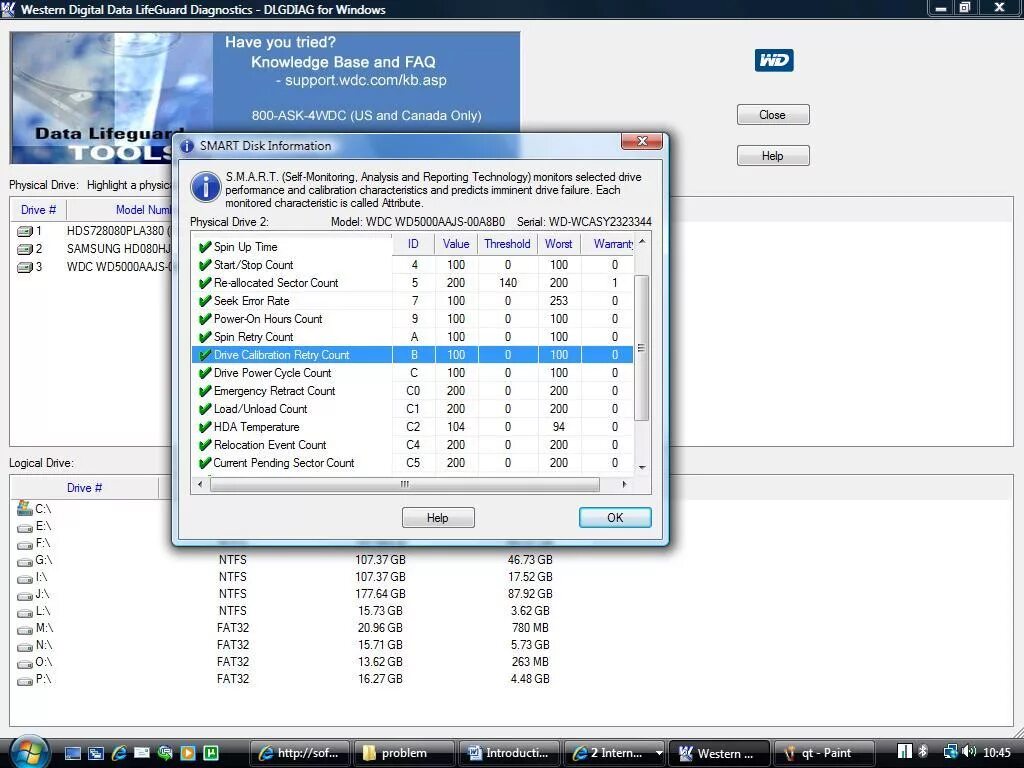Click Show Desktop quick launch icon
The width and height of the screenshot is (1024, 768).
coord(72,753)
